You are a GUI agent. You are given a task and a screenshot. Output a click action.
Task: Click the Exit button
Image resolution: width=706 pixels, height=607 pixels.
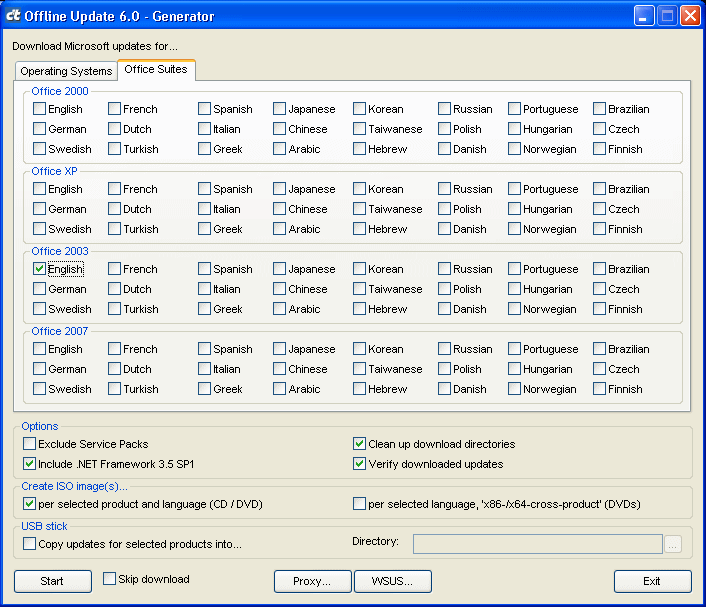pyautogui.click(x=652, y=581)
